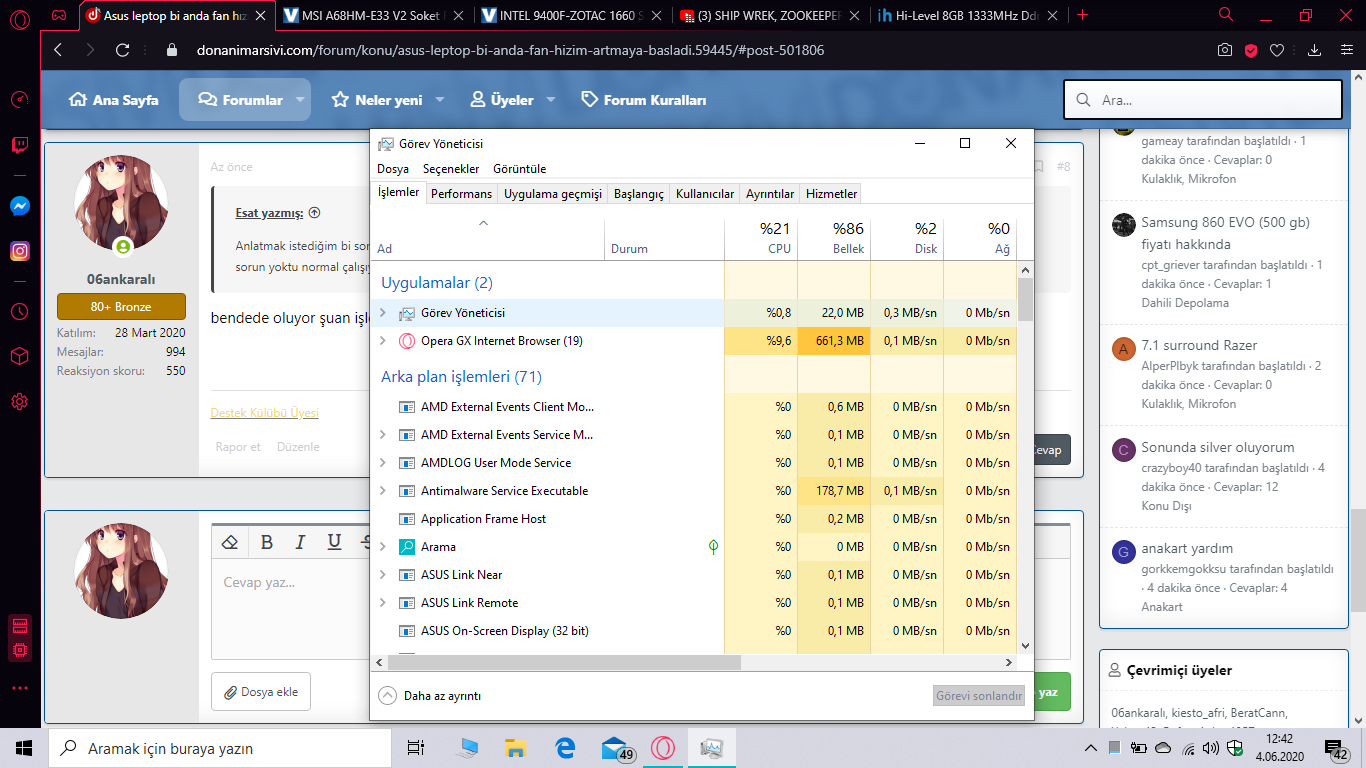Switch to Başlangıç tab
This screenshot has width=1366, height=768.
tap(639, 194)
